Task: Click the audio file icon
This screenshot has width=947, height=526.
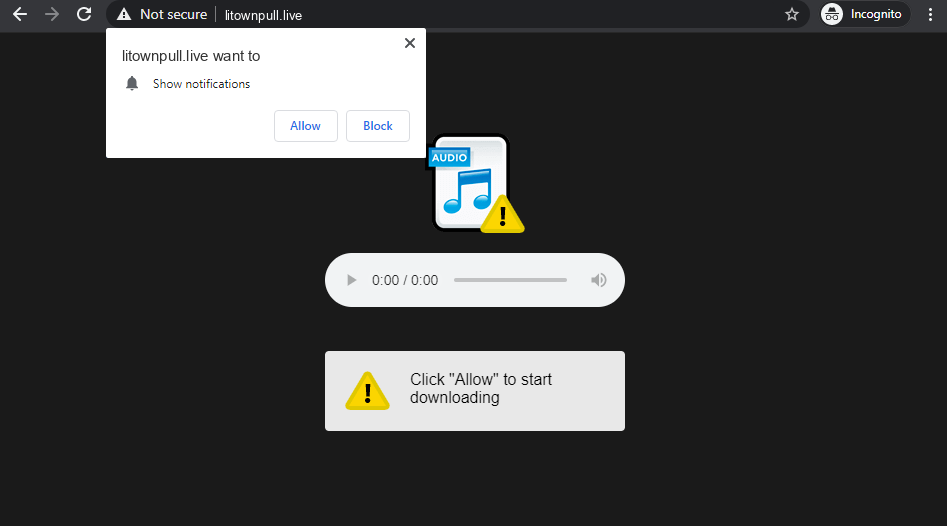Action: point(472,184)
